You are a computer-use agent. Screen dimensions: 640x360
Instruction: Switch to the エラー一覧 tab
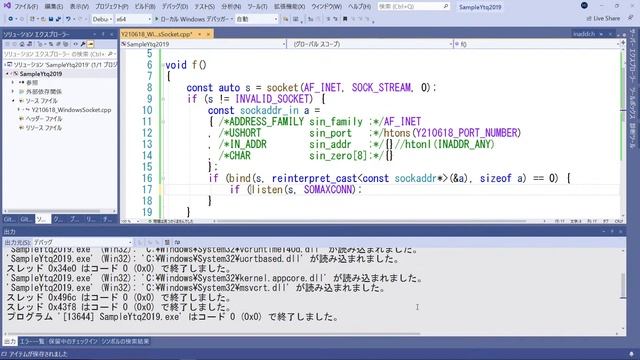tap(32, 341)
